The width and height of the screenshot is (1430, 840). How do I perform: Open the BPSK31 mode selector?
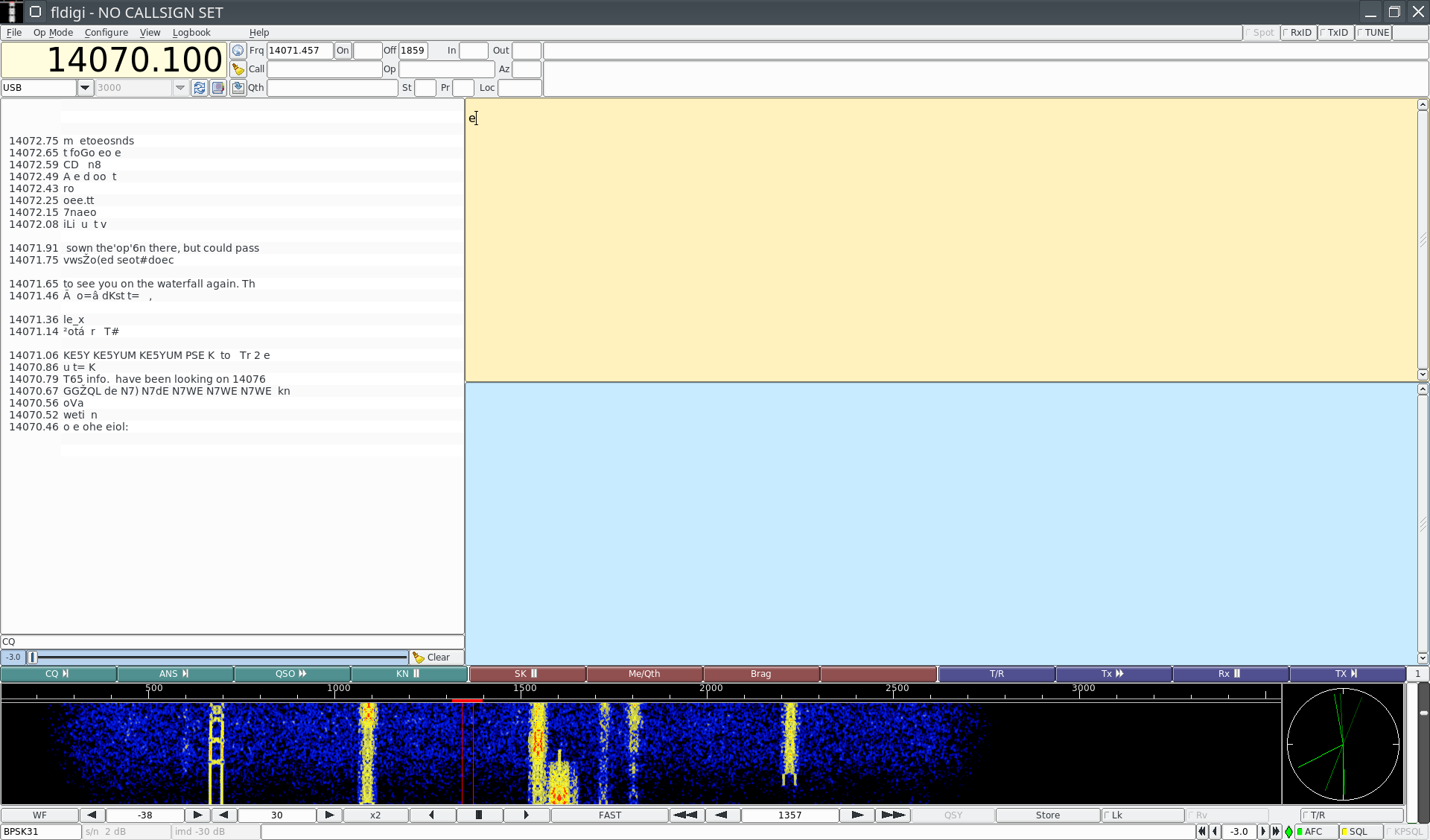pos(41,832)
